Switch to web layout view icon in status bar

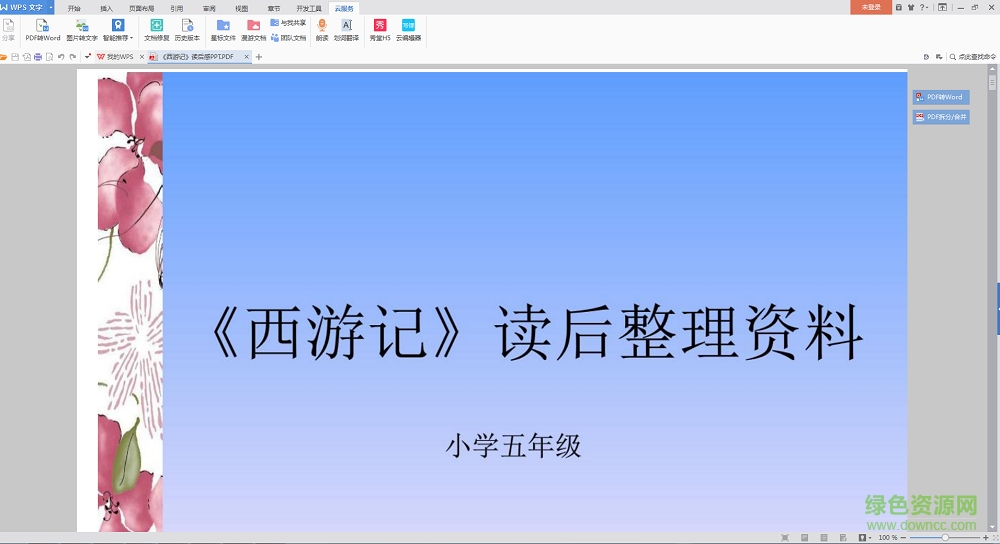click(x=843, y=538)
